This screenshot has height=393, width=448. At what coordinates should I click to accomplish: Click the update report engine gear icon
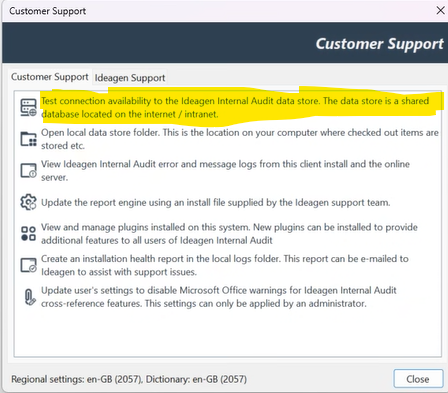tap(28, 202)
